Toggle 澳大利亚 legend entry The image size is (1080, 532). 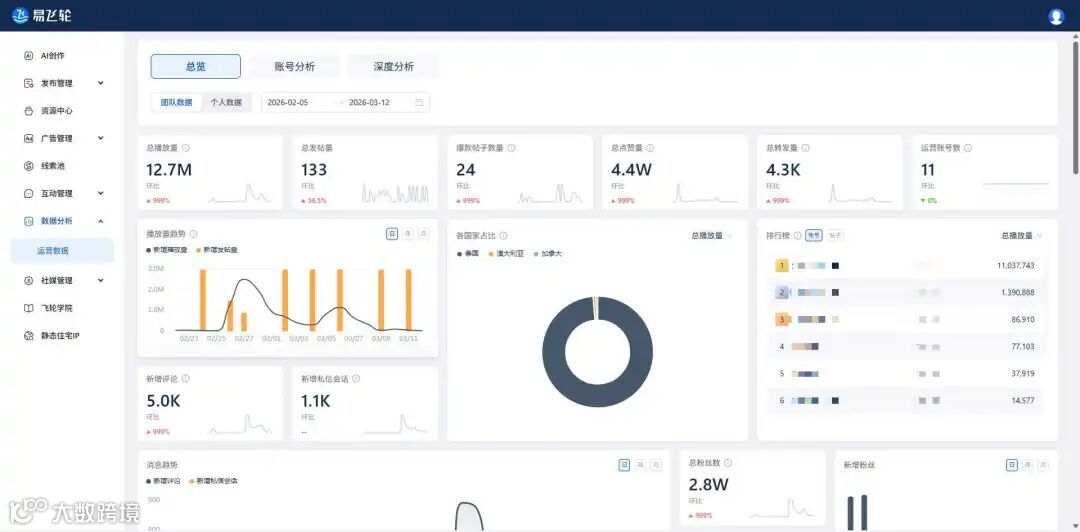pyautogui.click(x=506, y=254)
